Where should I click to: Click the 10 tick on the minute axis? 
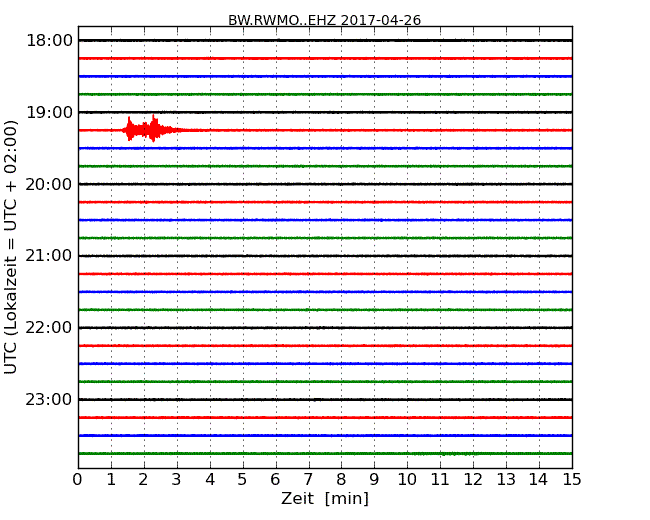tap(407, 480)
